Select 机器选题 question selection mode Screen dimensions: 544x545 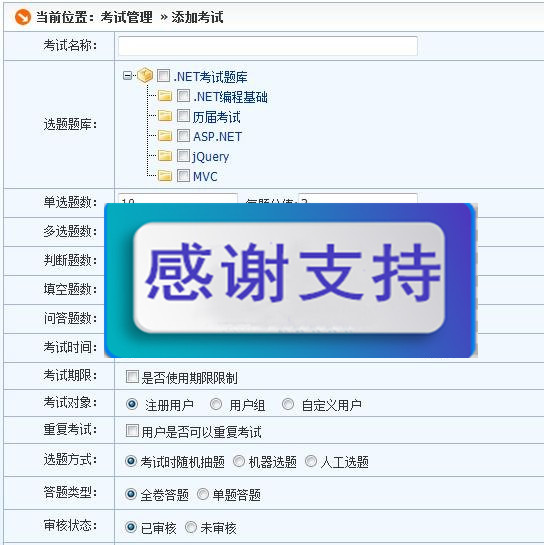(x=239, y=461)
